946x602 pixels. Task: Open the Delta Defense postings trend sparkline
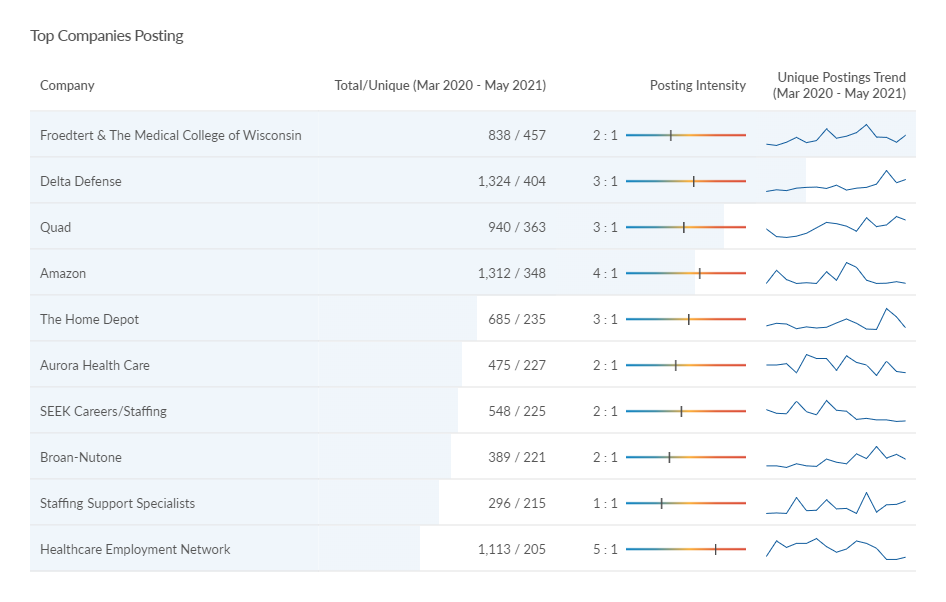[836, 181]
